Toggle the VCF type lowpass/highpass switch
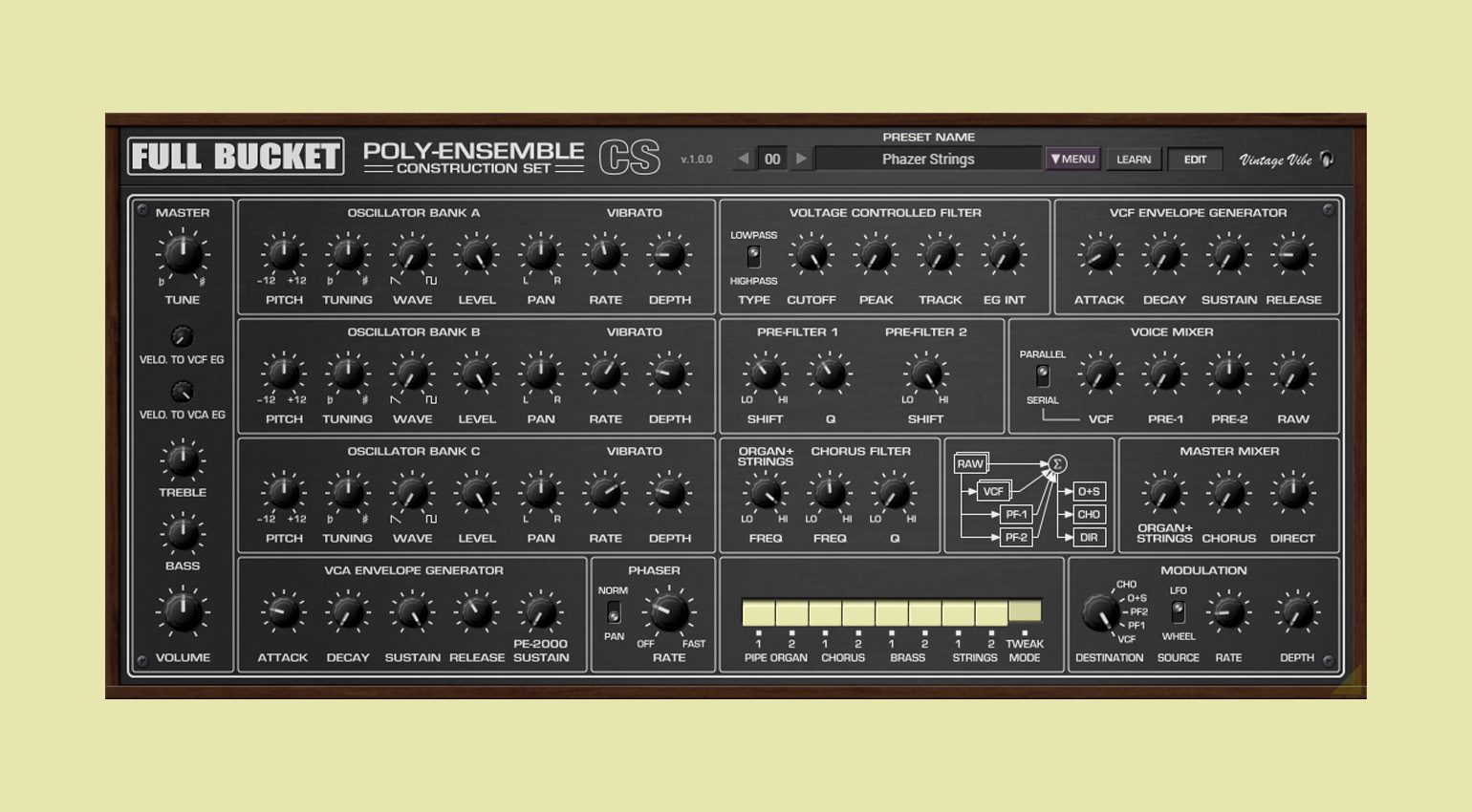Image resolution: width=1472 pixels, height=812 pixels. [x=753, y=256]
